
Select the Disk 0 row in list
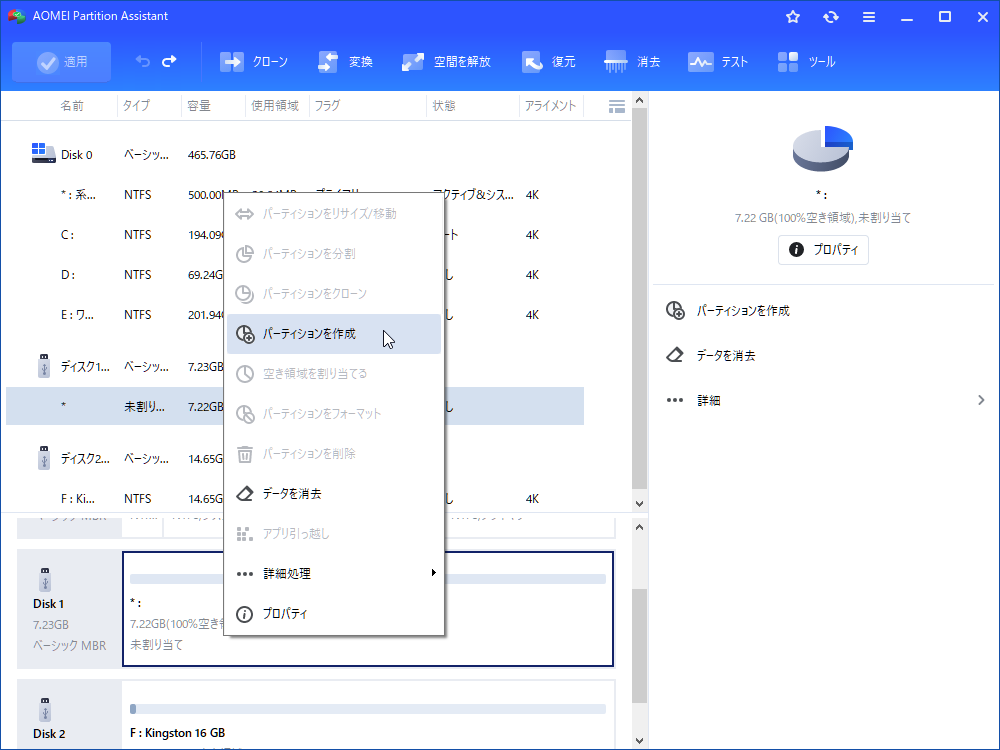pyautogui.click(x=77, y=155)
